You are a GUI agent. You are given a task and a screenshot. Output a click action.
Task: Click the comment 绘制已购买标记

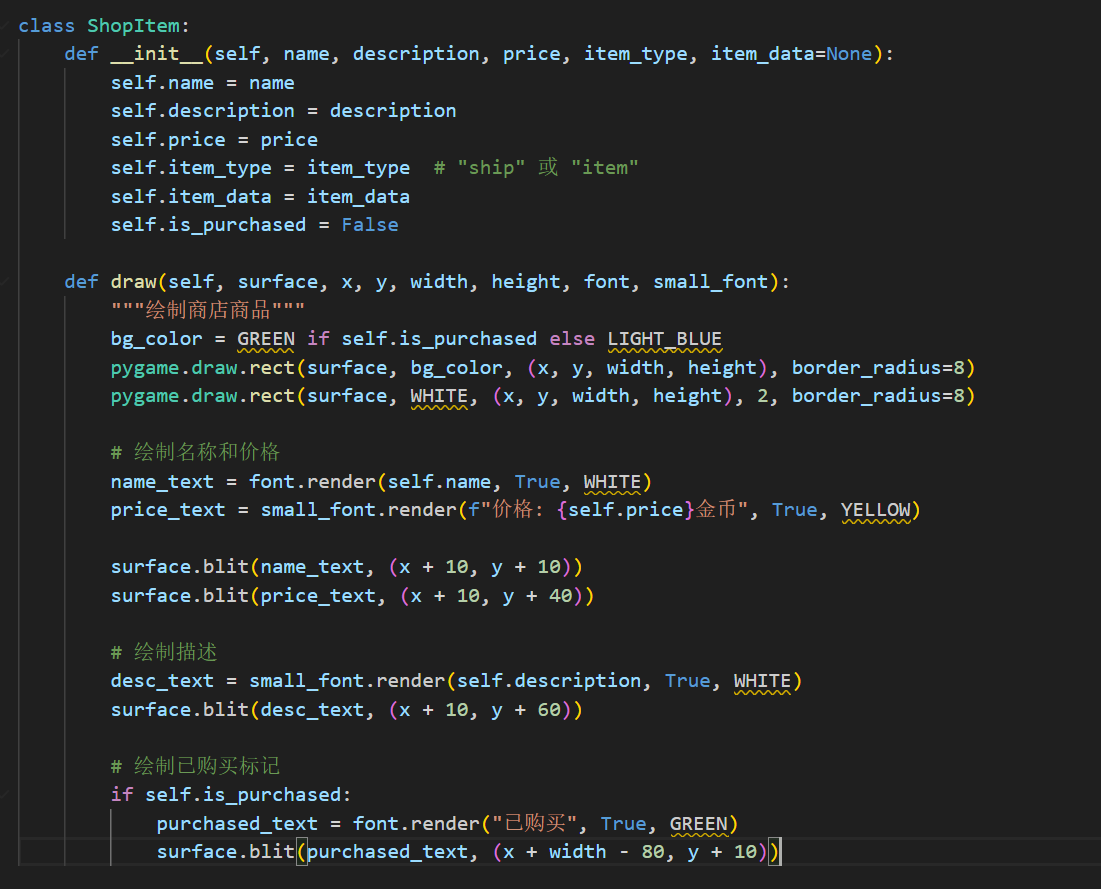tap(195, 766)
